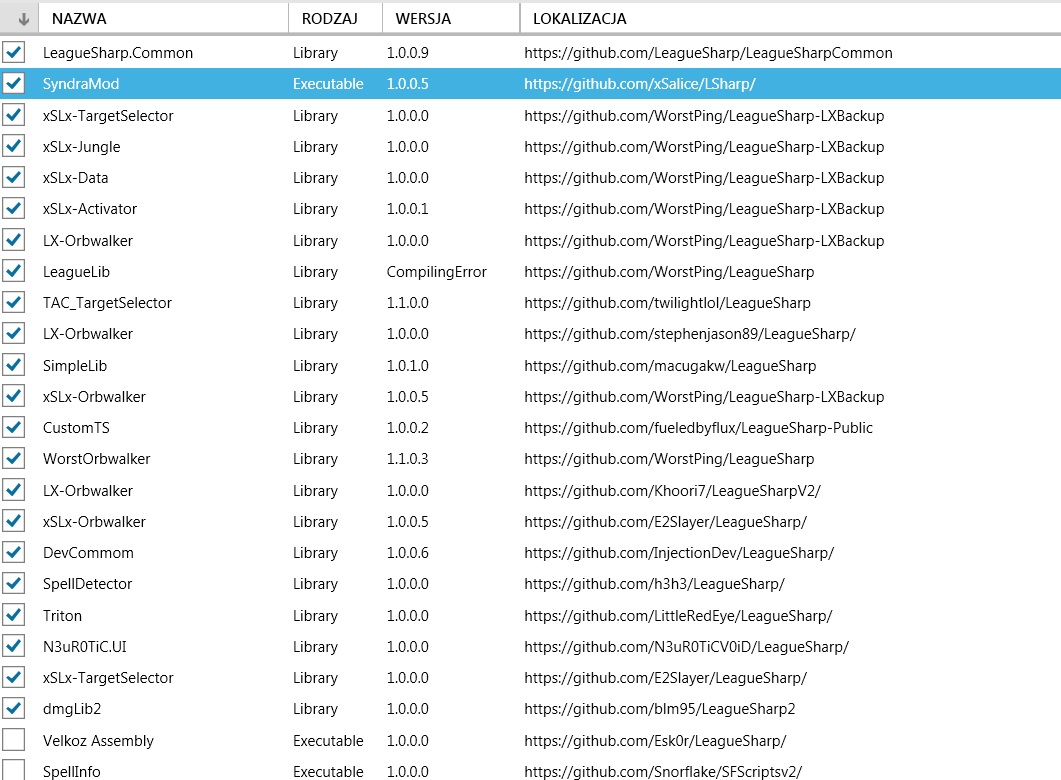Click version 1.1.0.3 of WorstOrbwalker

(407, 459)
